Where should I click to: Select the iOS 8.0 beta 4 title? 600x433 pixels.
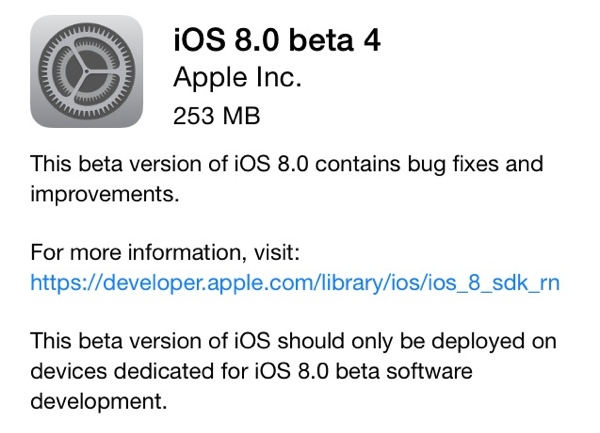coord(277,40)
